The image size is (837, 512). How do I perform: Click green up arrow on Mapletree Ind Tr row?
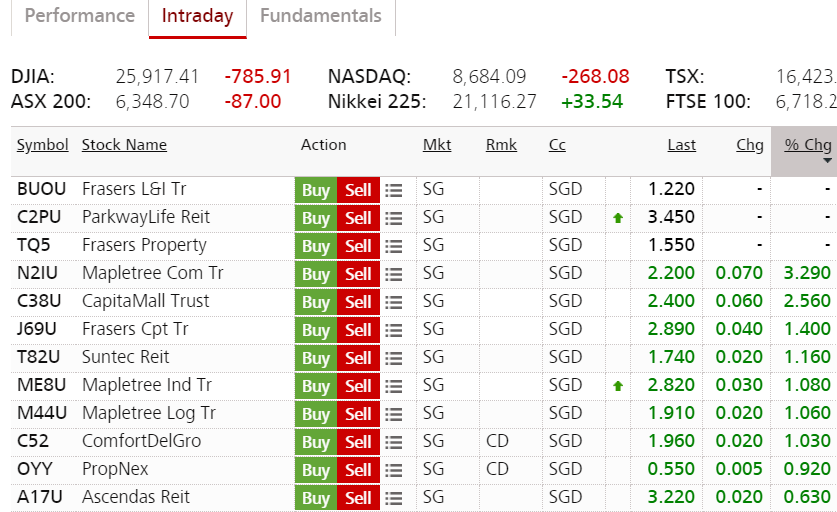click(x=618, y=386)
